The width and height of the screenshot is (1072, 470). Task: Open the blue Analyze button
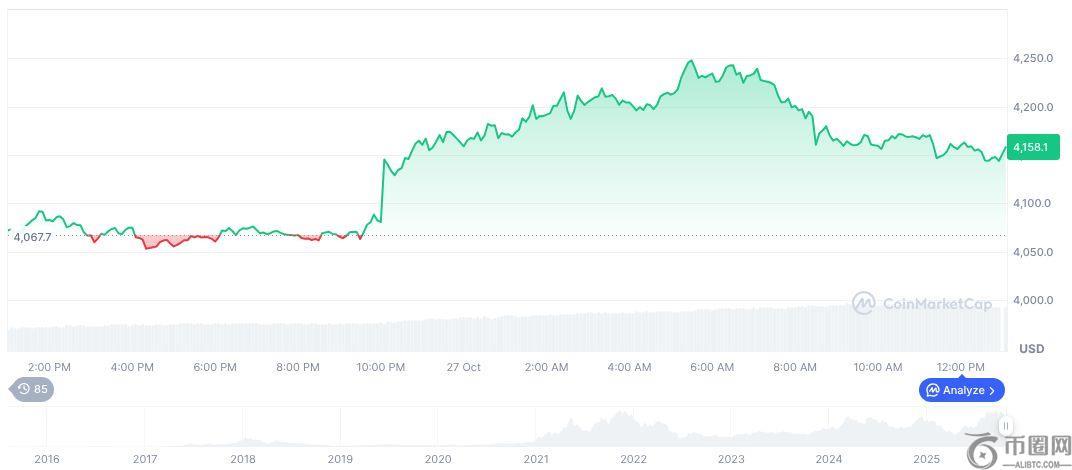click(961, 390)
